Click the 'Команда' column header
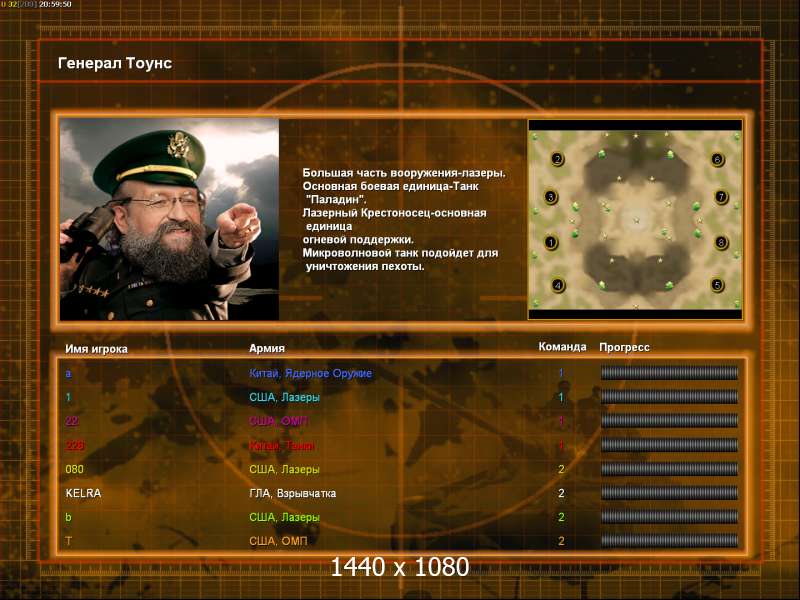The width and height of the screenshot is (800, 600). coord(562,347)
